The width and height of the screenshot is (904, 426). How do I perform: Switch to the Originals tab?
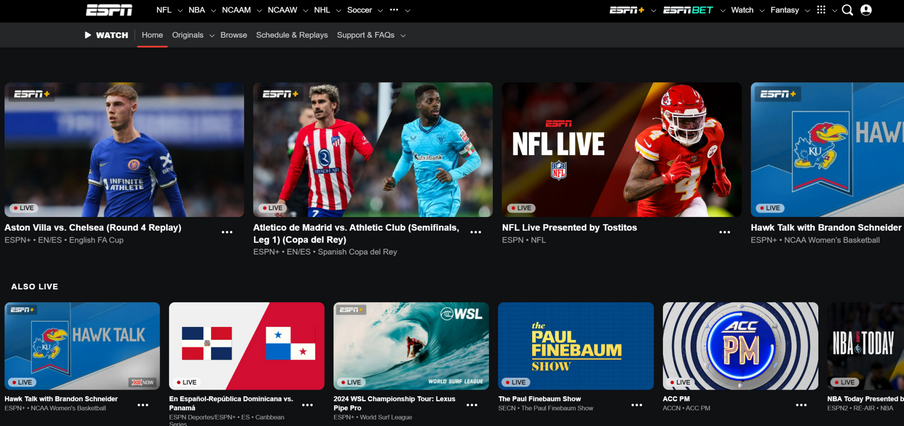point(187,35)
